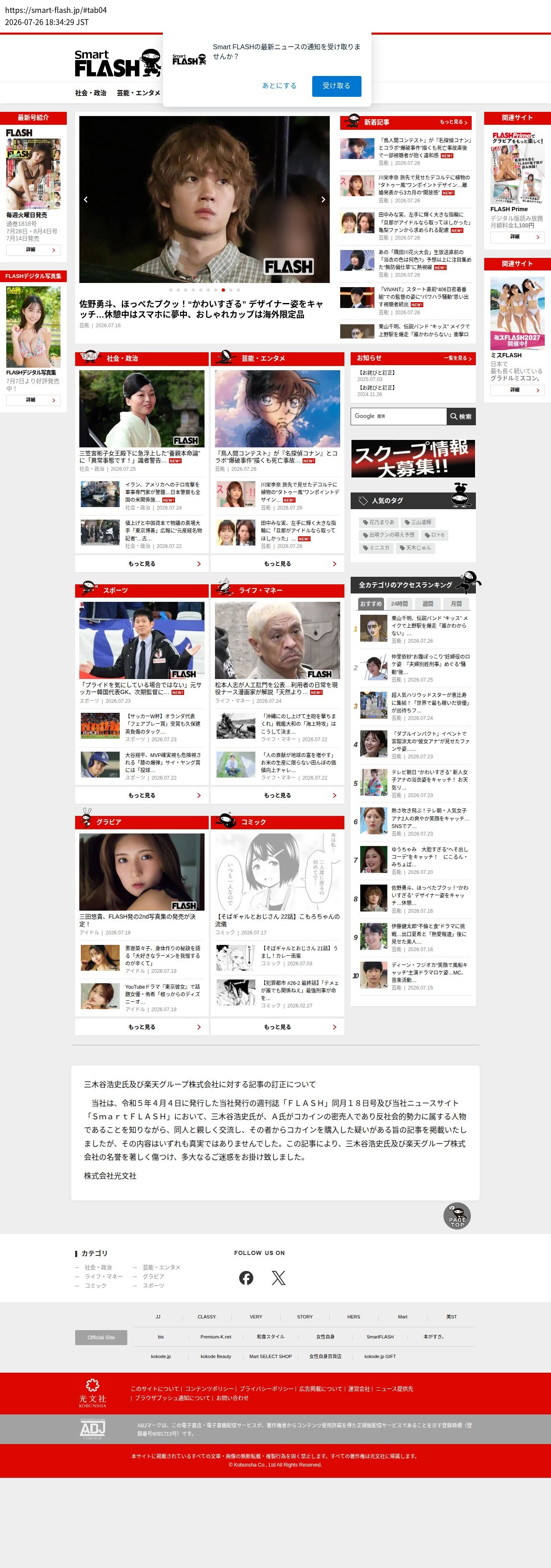The height and width of the screenshot is (1568, 551).
Task: Select the last carousel pagination dot
Action: (x=238, y=290)
